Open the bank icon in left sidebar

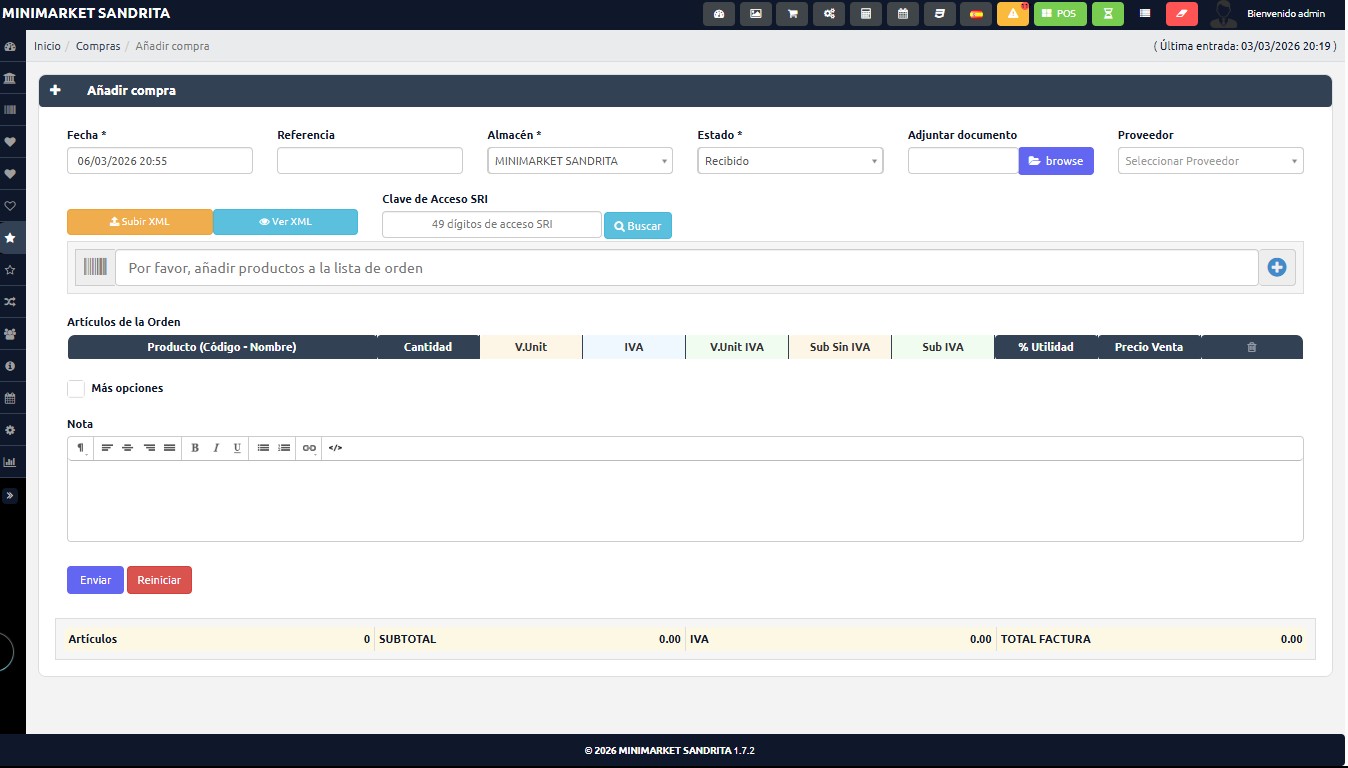coord(10,78)
